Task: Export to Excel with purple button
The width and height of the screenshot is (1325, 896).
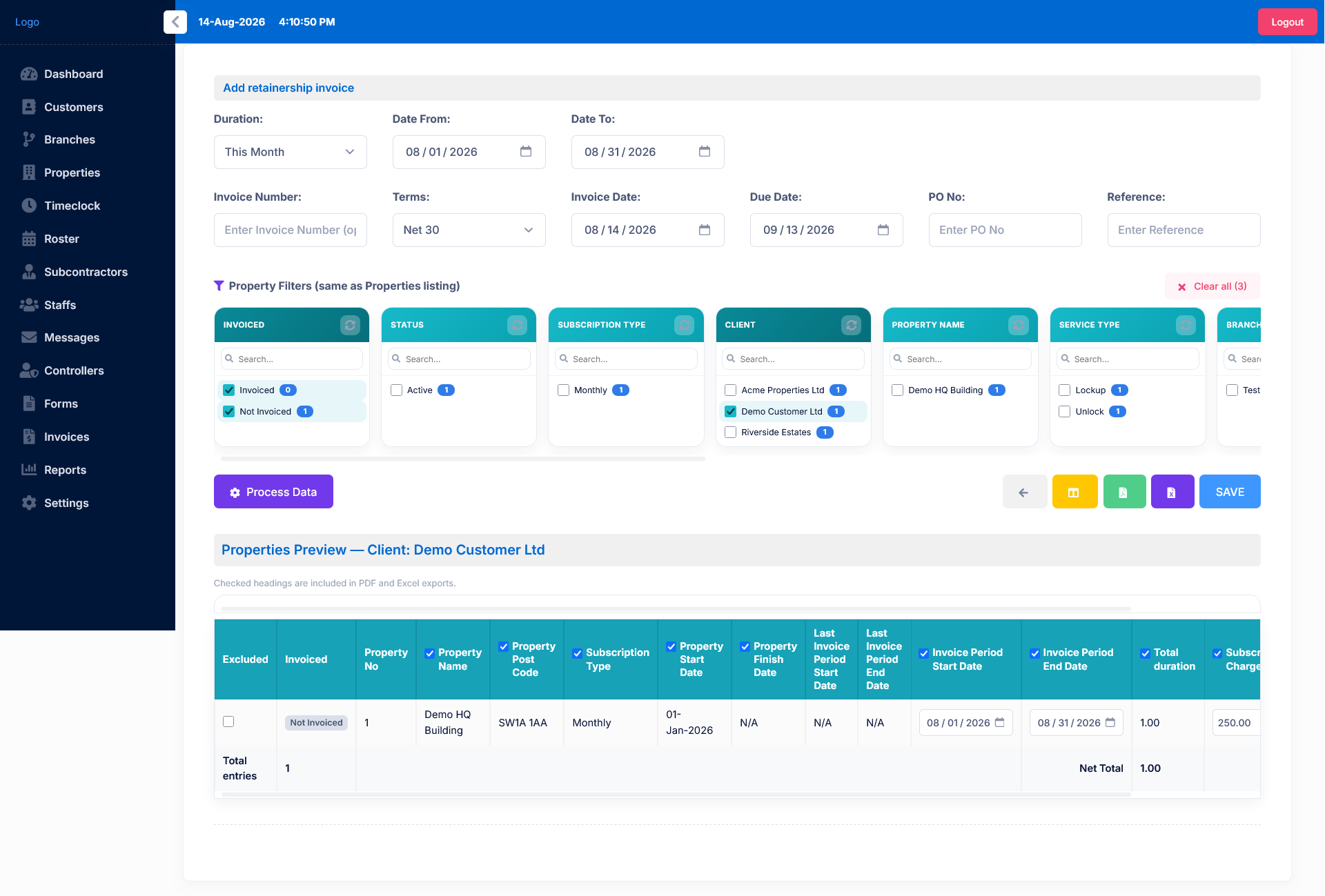Action: (x=1172, y=492)
